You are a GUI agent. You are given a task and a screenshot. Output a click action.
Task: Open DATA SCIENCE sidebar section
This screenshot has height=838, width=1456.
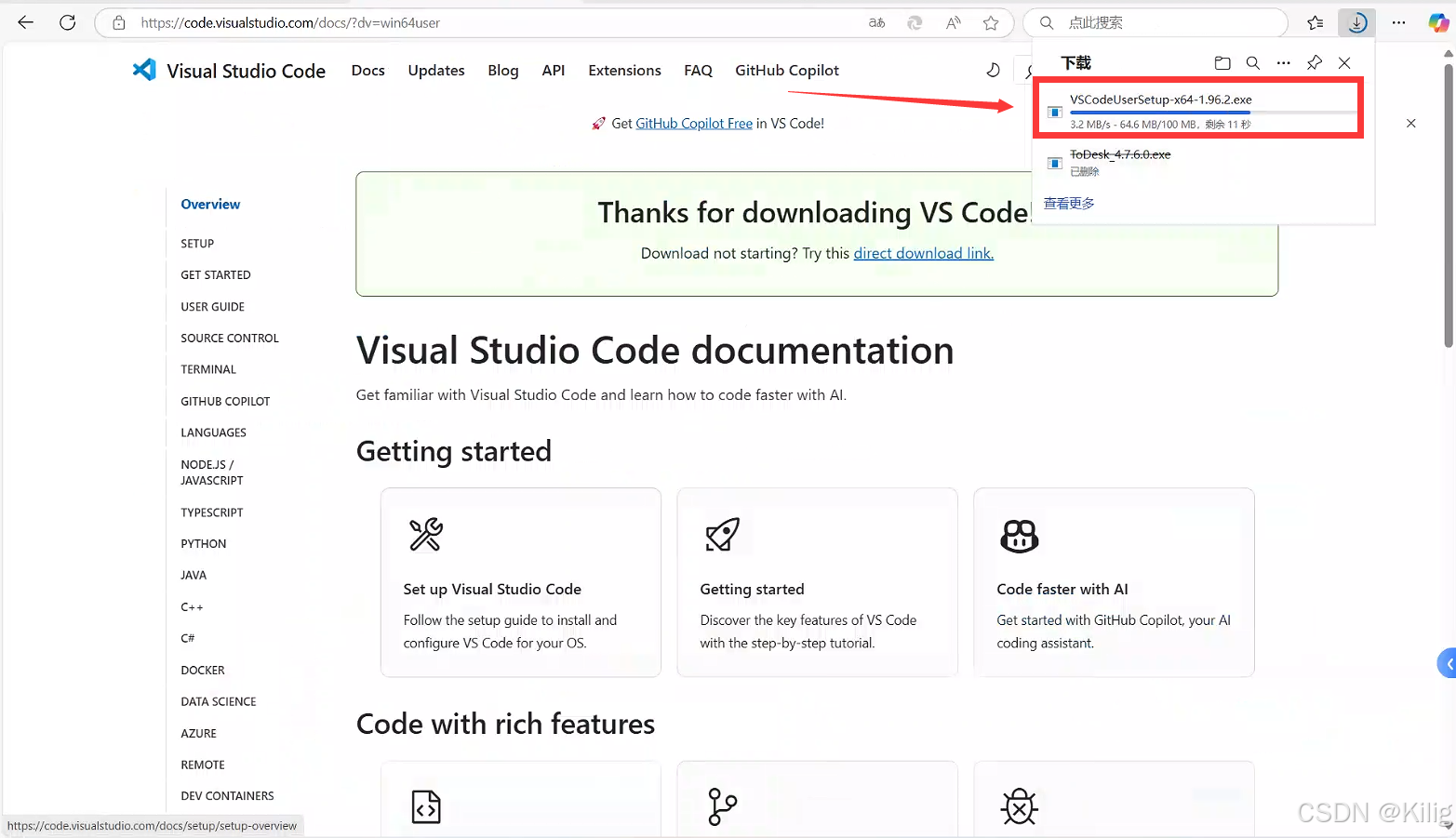tap(219, 702)
